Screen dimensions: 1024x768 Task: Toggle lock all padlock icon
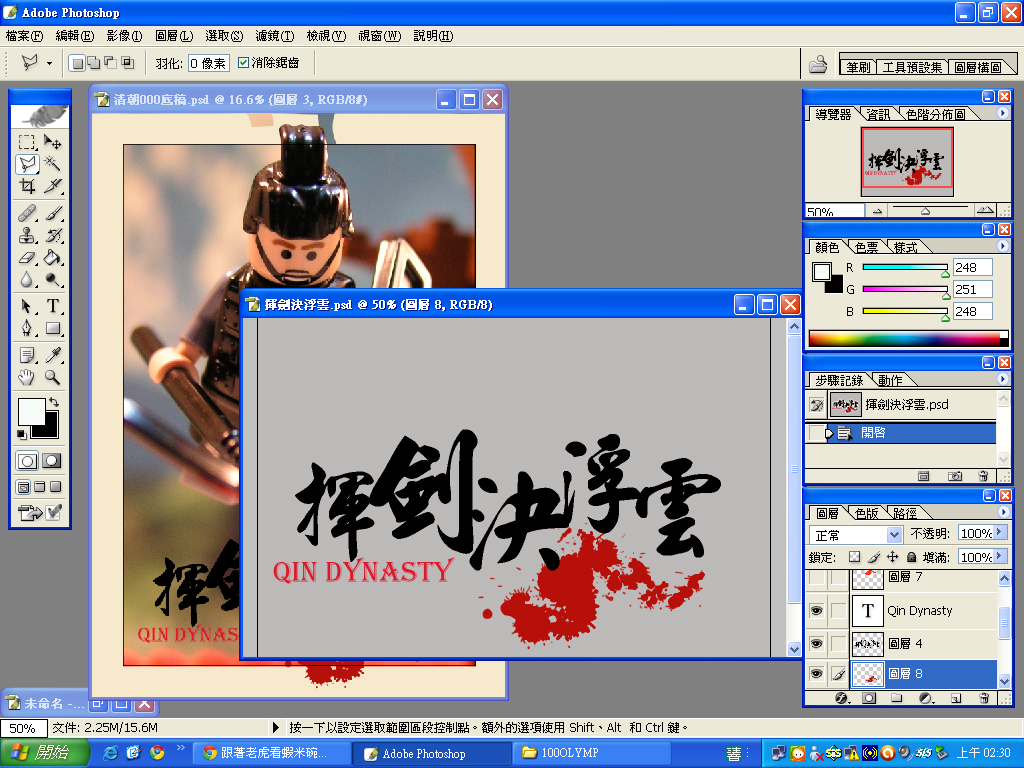tap(912, 557)
